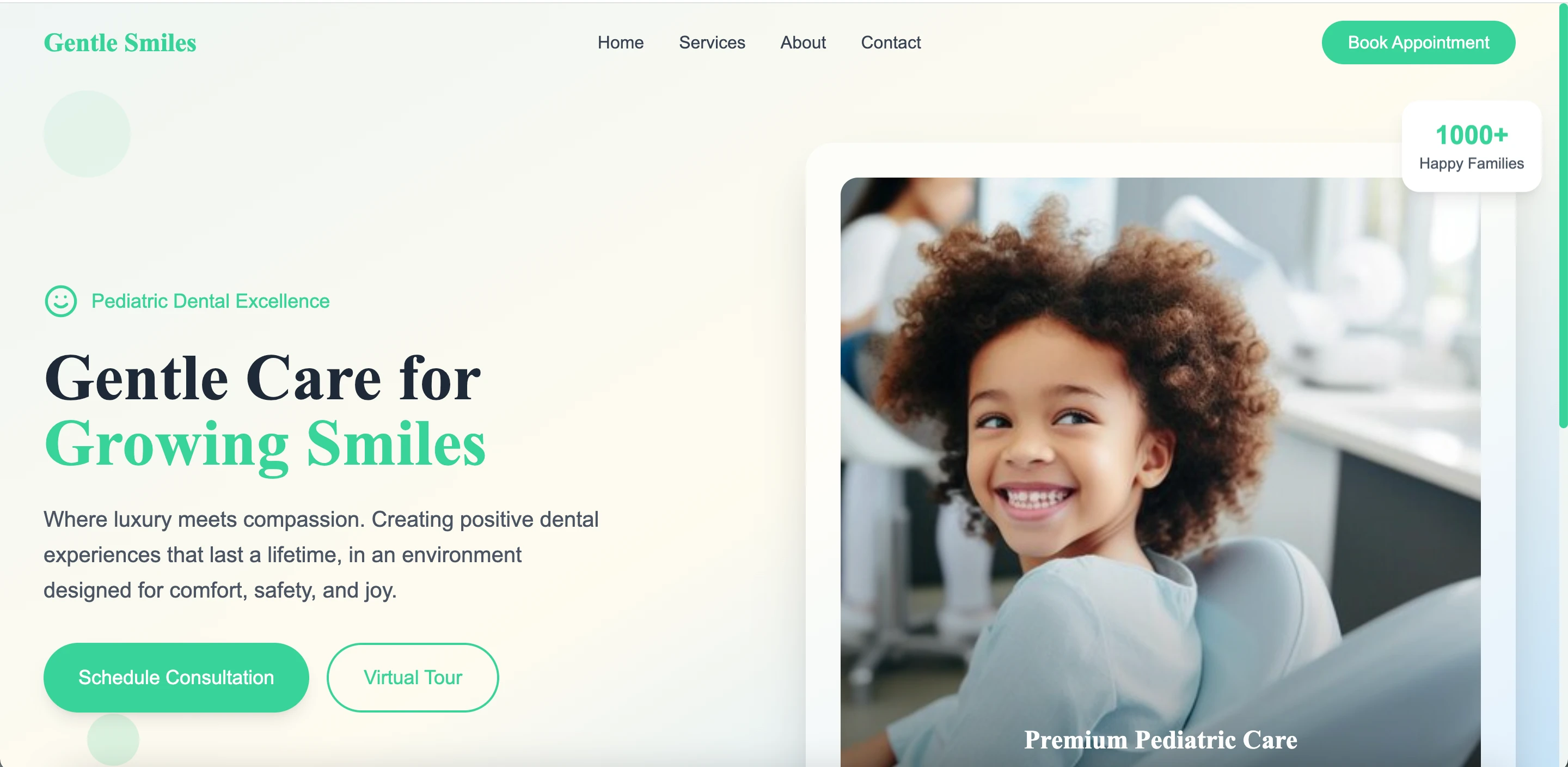Click the 1000+ counter number
The image size is (1568, 767).
click(1471, 135)
